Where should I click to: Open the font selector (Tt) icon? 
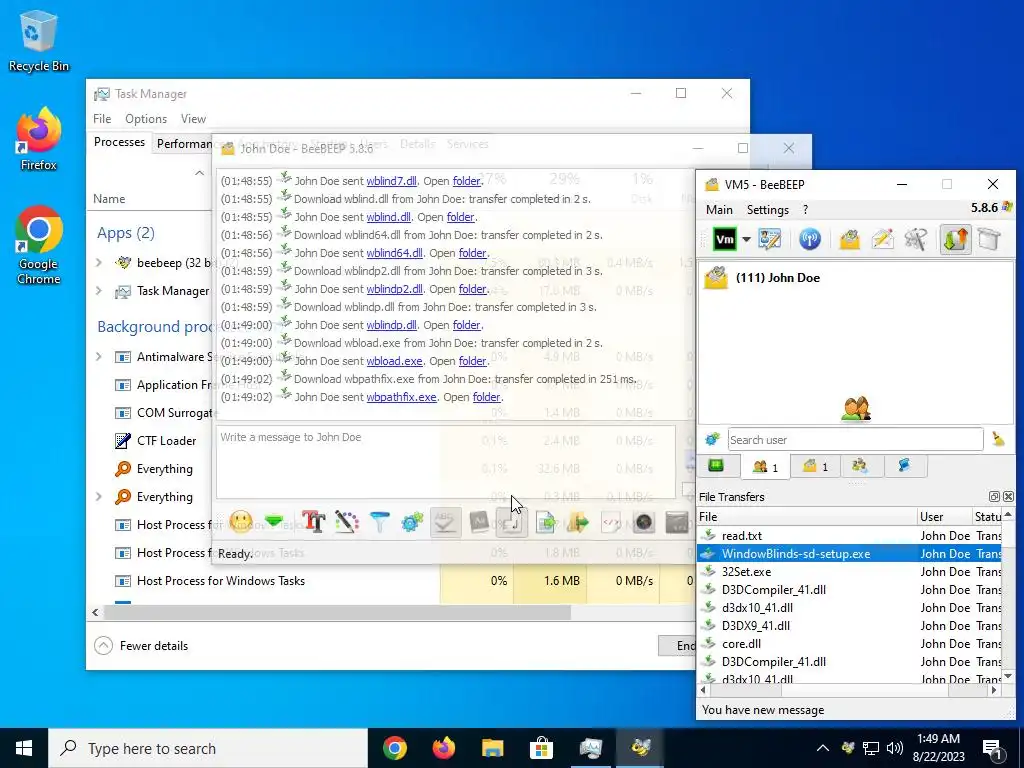313,522
